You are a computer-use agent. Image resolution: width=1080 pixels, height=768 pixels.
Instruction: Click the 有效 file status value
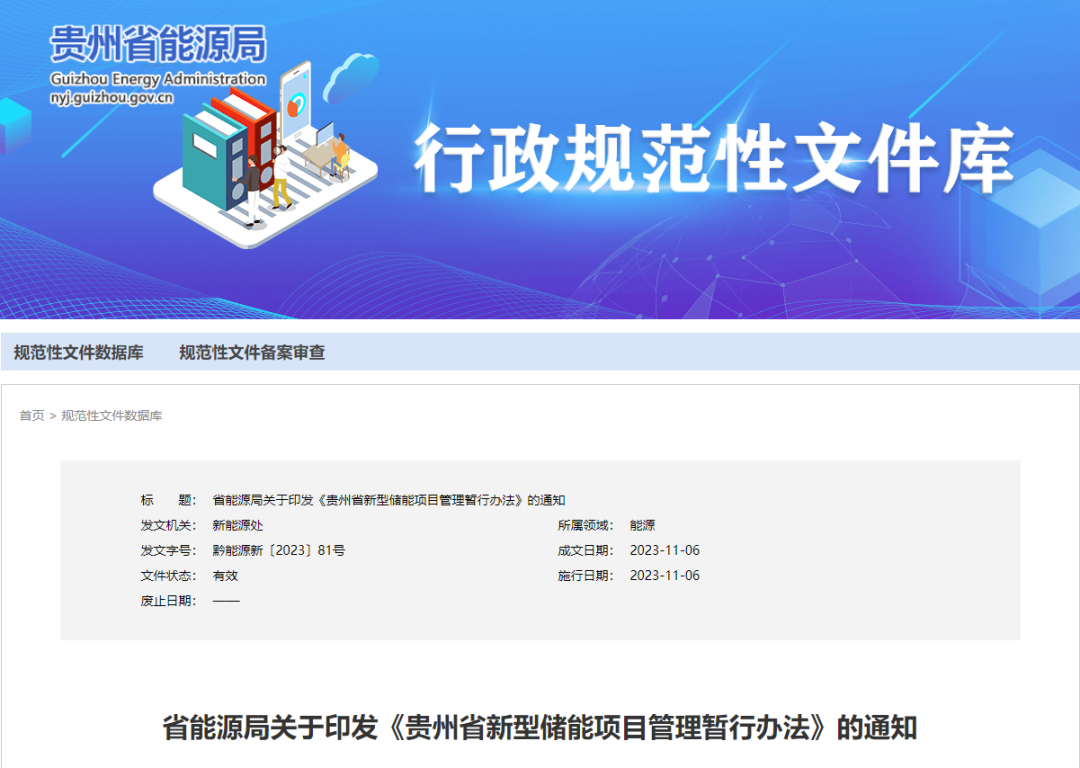(225, 576)
